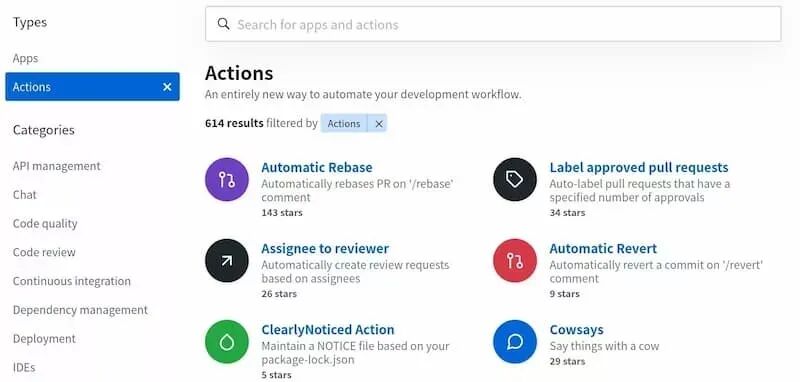Select the Continuous integration category

coord(71,281)
